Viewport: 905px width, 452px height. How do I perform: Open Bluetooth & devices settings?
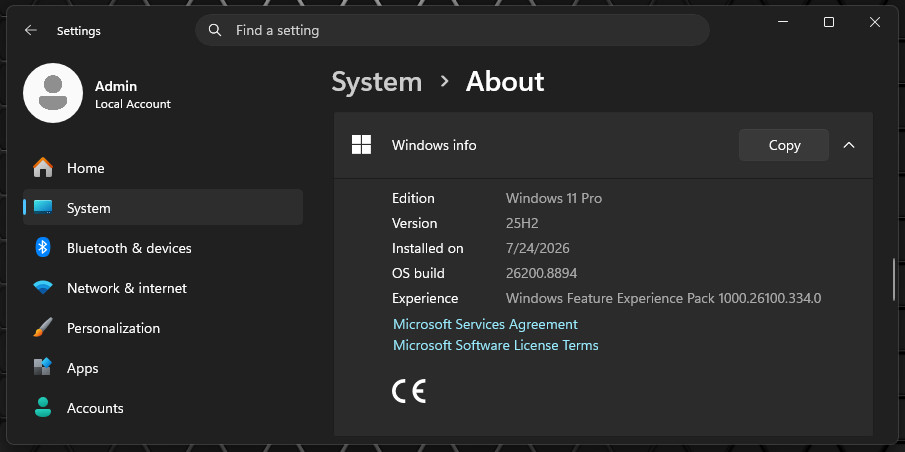click(x=163, y=248)
